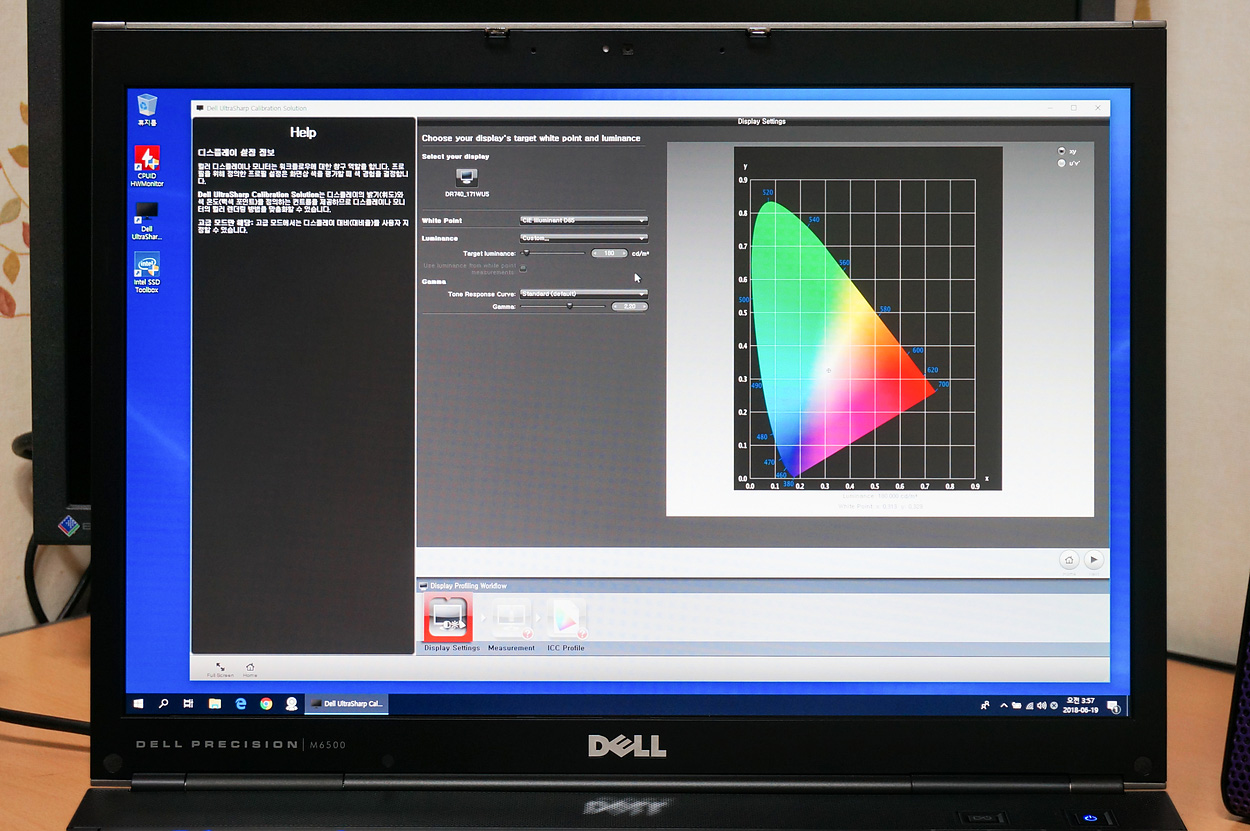Image resolution: width=1250 pixels, height=831 pixels.
Task: Toggle Use luminance from white point checkbox
Action: [x=522, y=268]
